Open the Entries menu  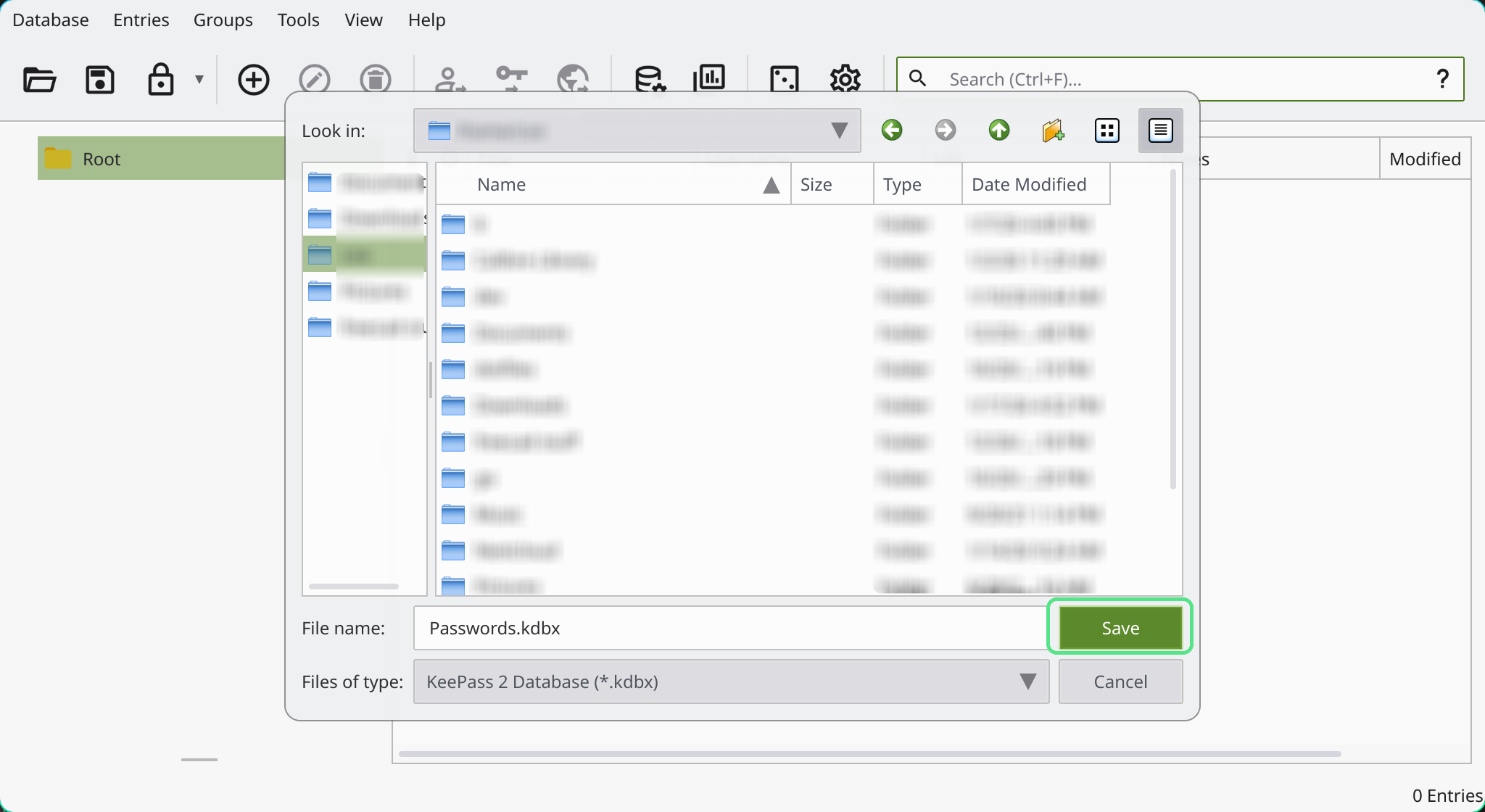[141, 20]
